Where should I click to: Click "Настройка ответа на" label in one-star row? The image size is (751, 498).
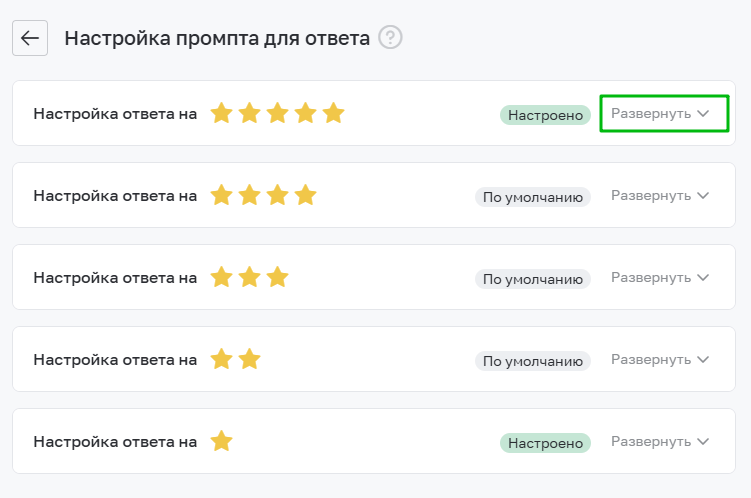[115, 441]
